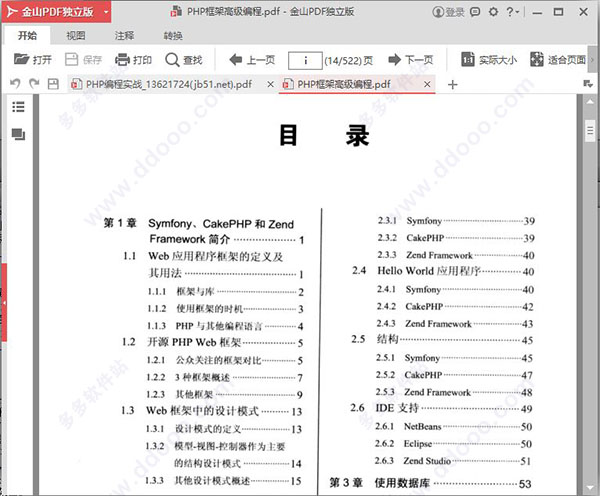The image size is (600, 496).
Task: Add a new document tab with plus
Action: tap(453, 85)
